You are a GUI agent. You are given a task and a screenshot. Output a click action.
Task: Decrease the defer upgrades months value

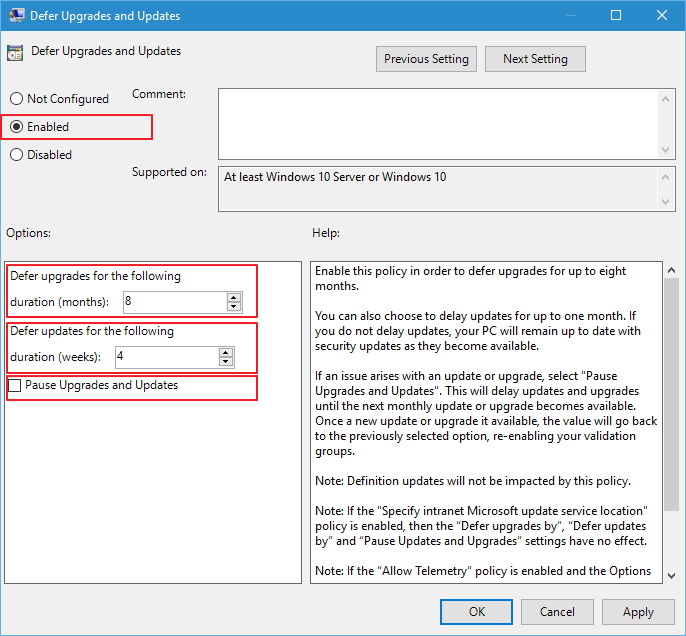pyautogui.click(x=234, y=307)
